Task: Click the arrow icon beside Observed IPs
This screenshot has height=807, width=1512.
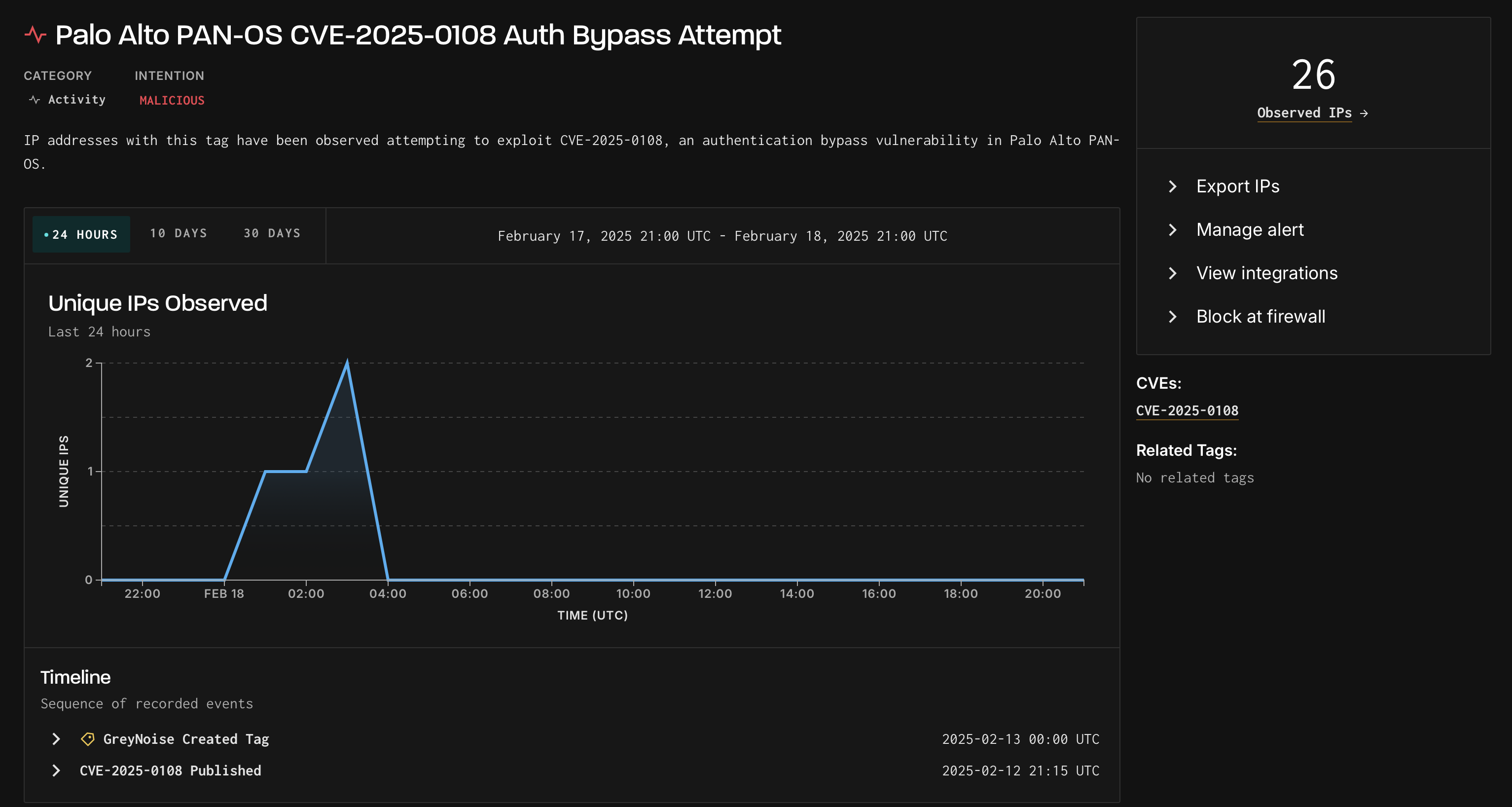Action: pos(1365,112)
